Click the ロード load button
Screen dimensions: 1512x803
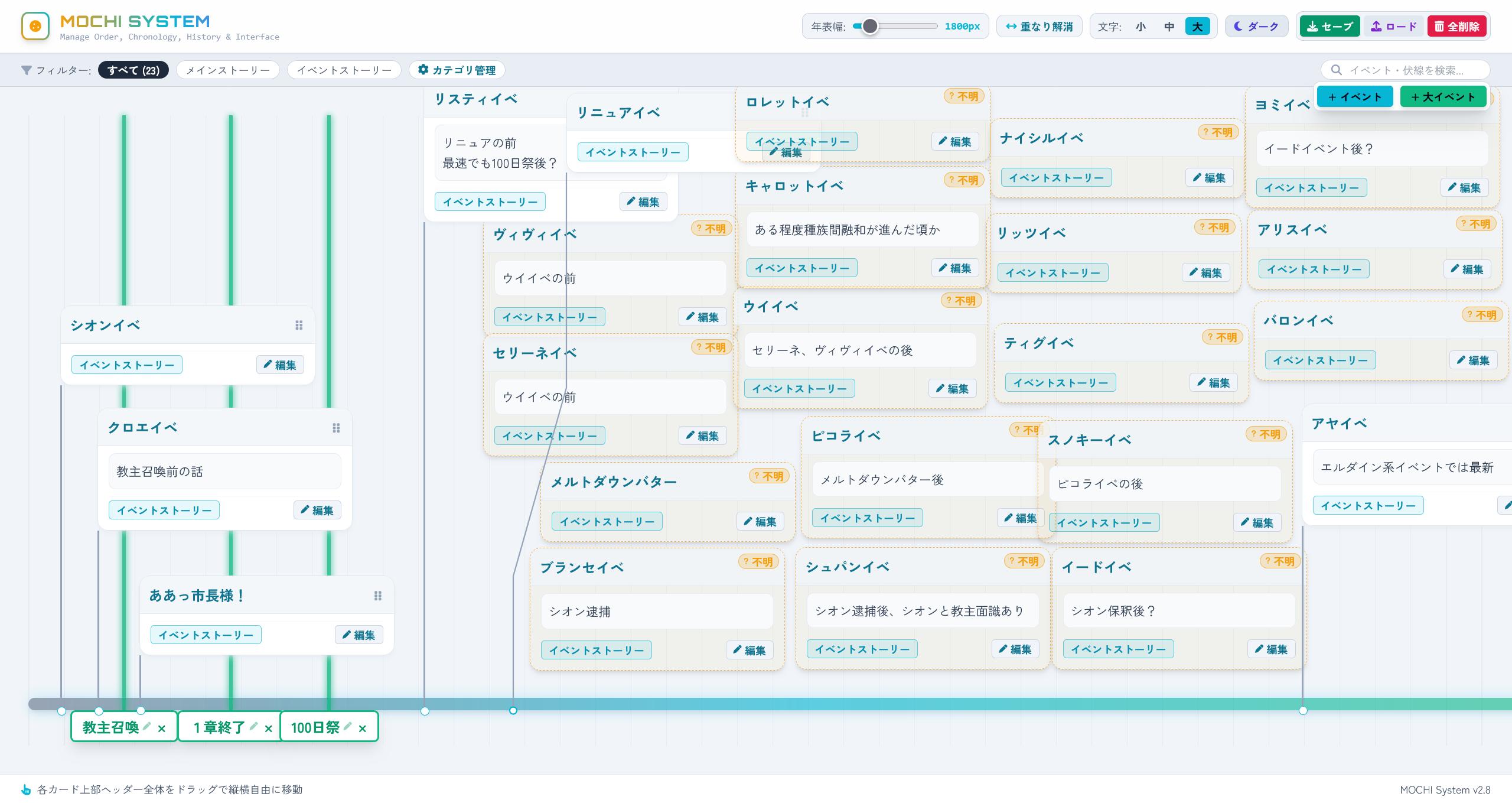point(1394,27)
